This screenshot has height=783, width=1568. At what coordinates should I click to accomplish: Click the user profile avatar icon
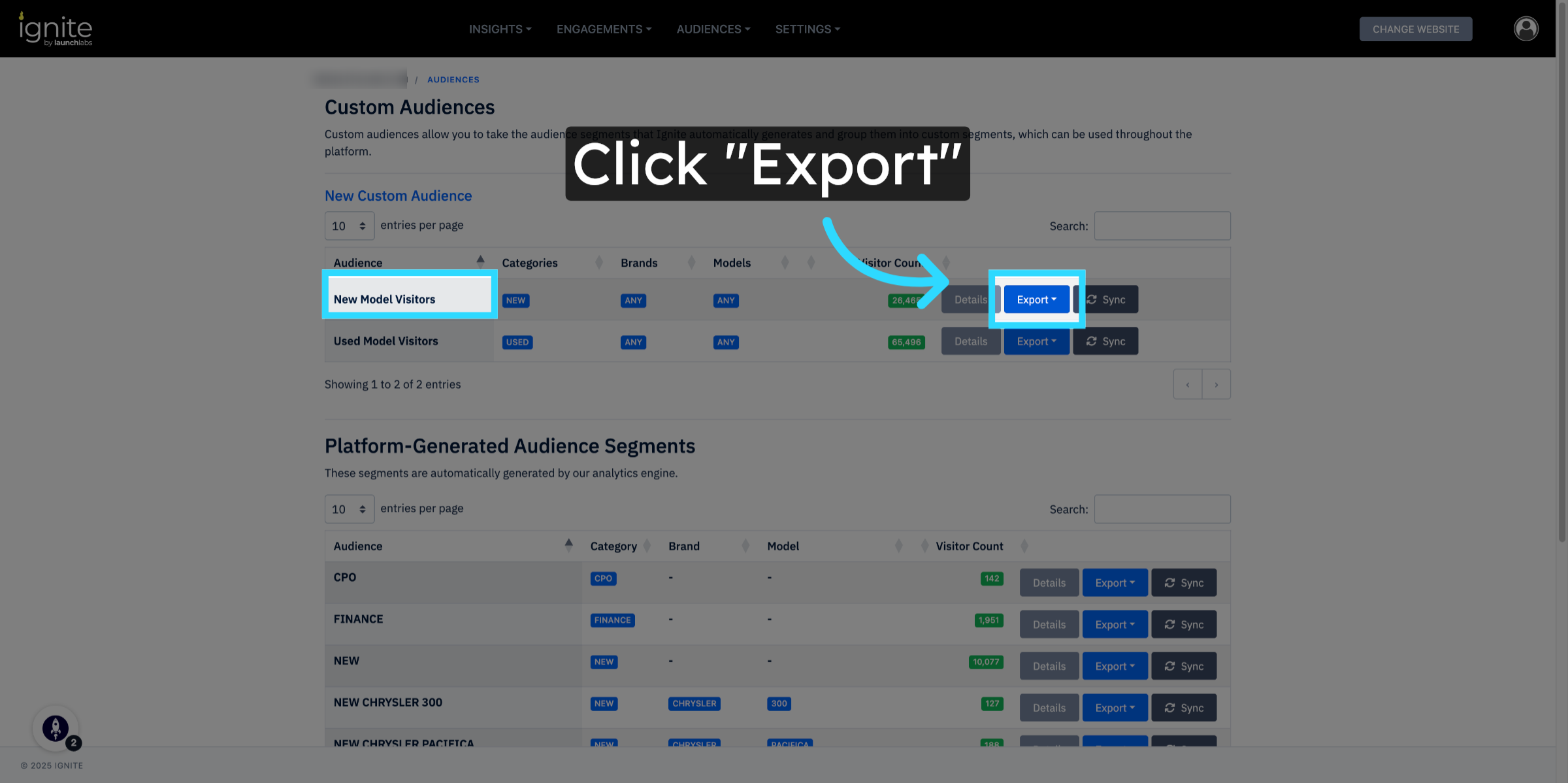click(x=1526, y=29)
